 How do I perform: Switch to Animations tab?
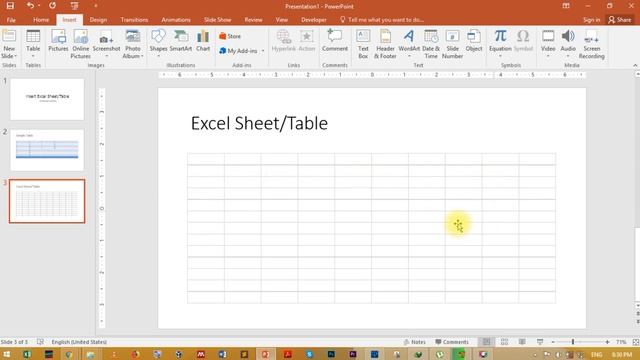(176, 20)
